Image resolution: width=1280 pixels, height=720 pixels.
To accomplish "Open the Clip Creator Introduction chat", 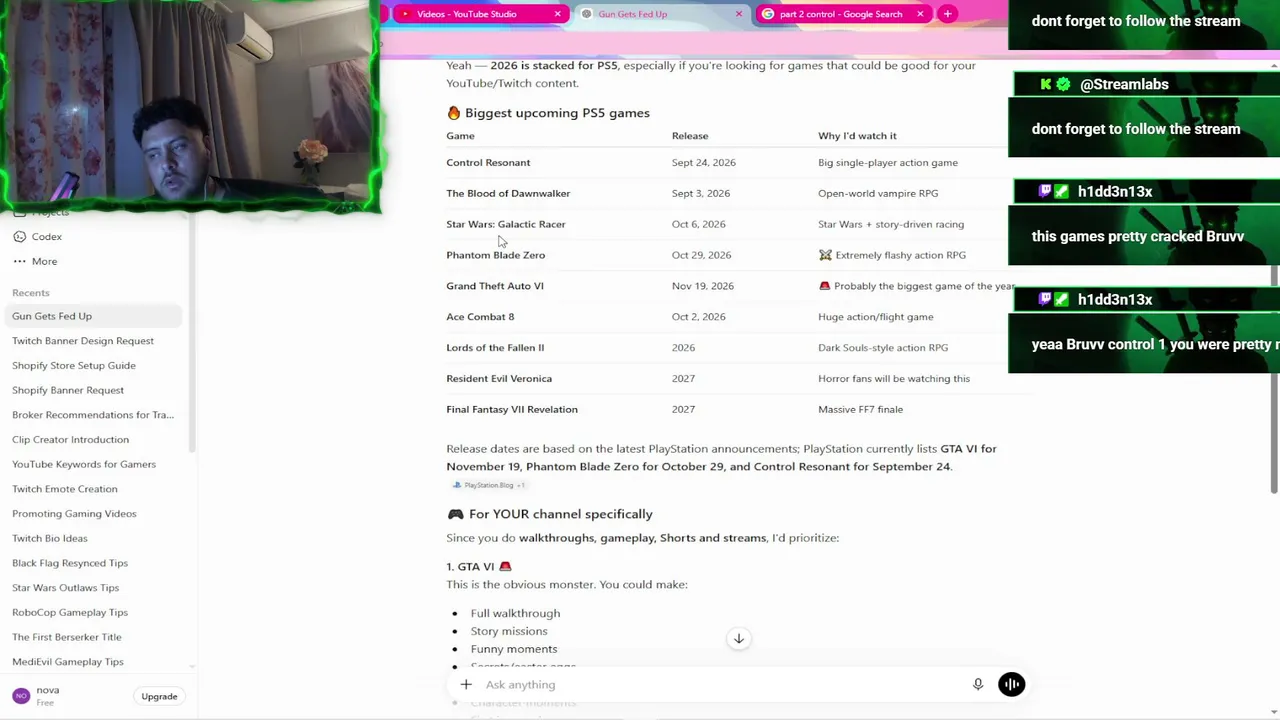I will click(x=70, y=439).
